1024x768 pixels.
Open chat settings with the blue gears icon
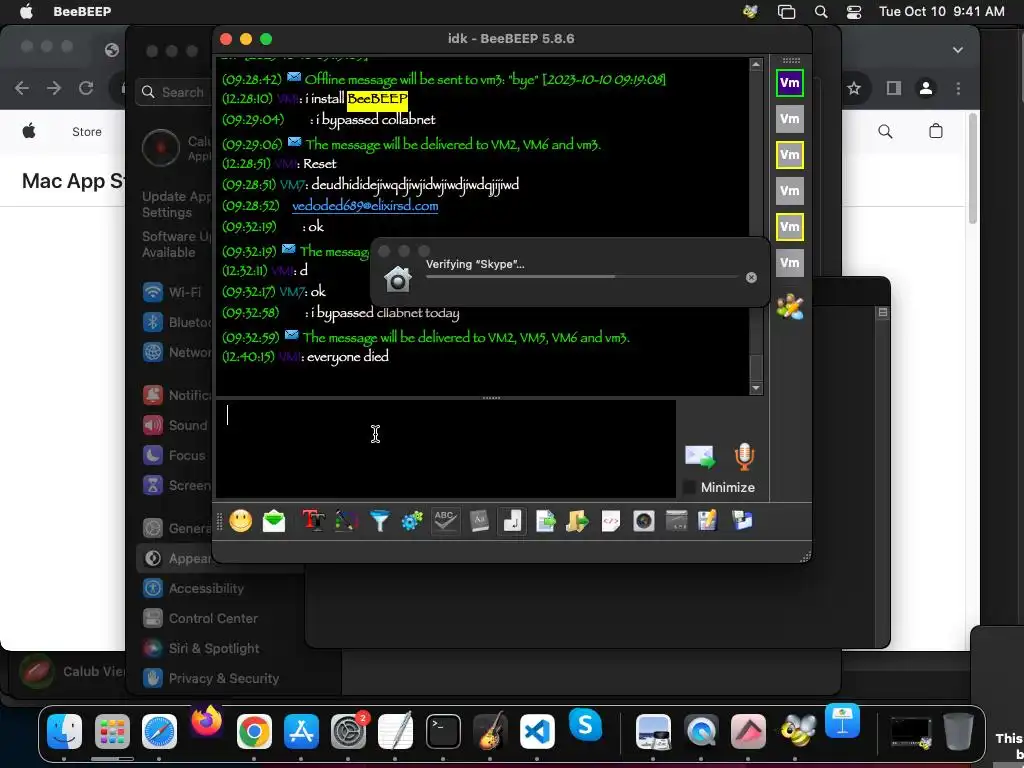click(412, 520)
